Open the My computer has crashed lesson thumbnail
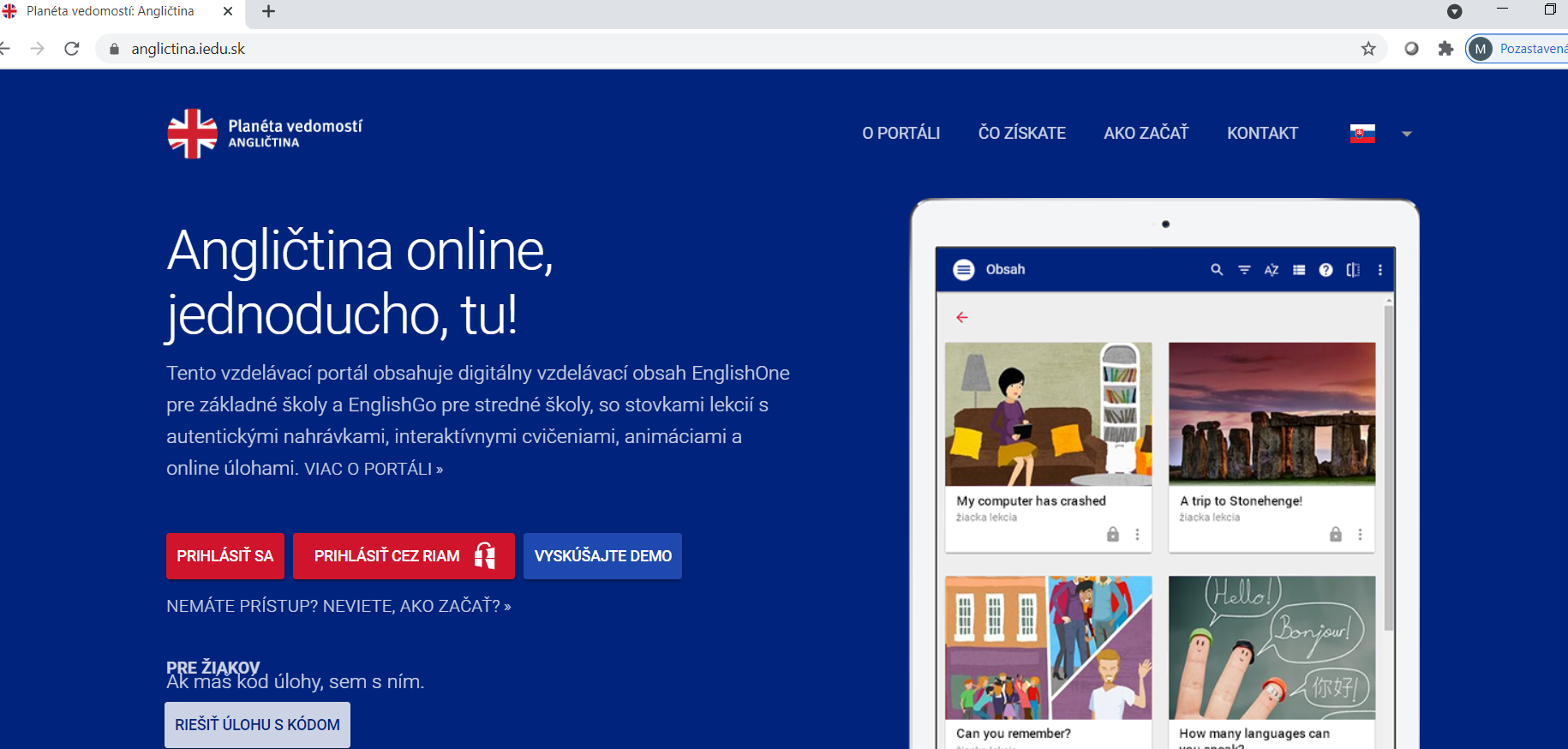 (1049, 414)
